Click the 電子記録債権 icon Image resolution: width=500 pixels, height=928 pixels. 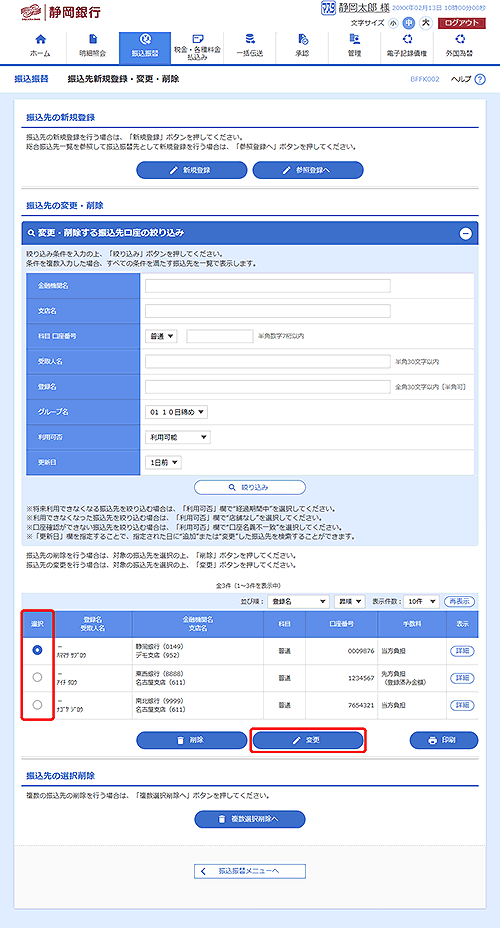(x=407, y=40)
